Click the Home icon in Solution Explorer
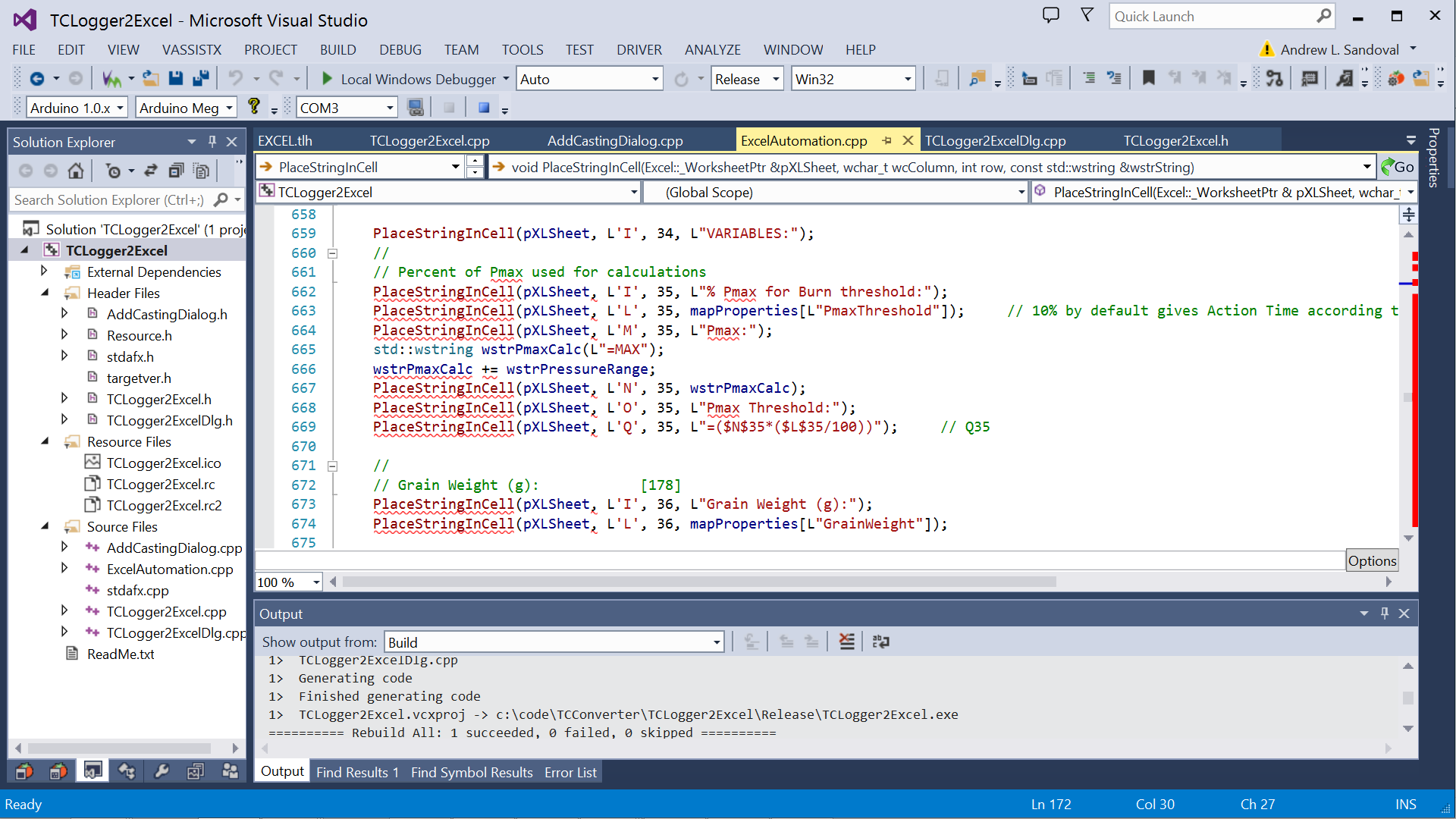Screen dimensions: 1456x819 [76, 171]
